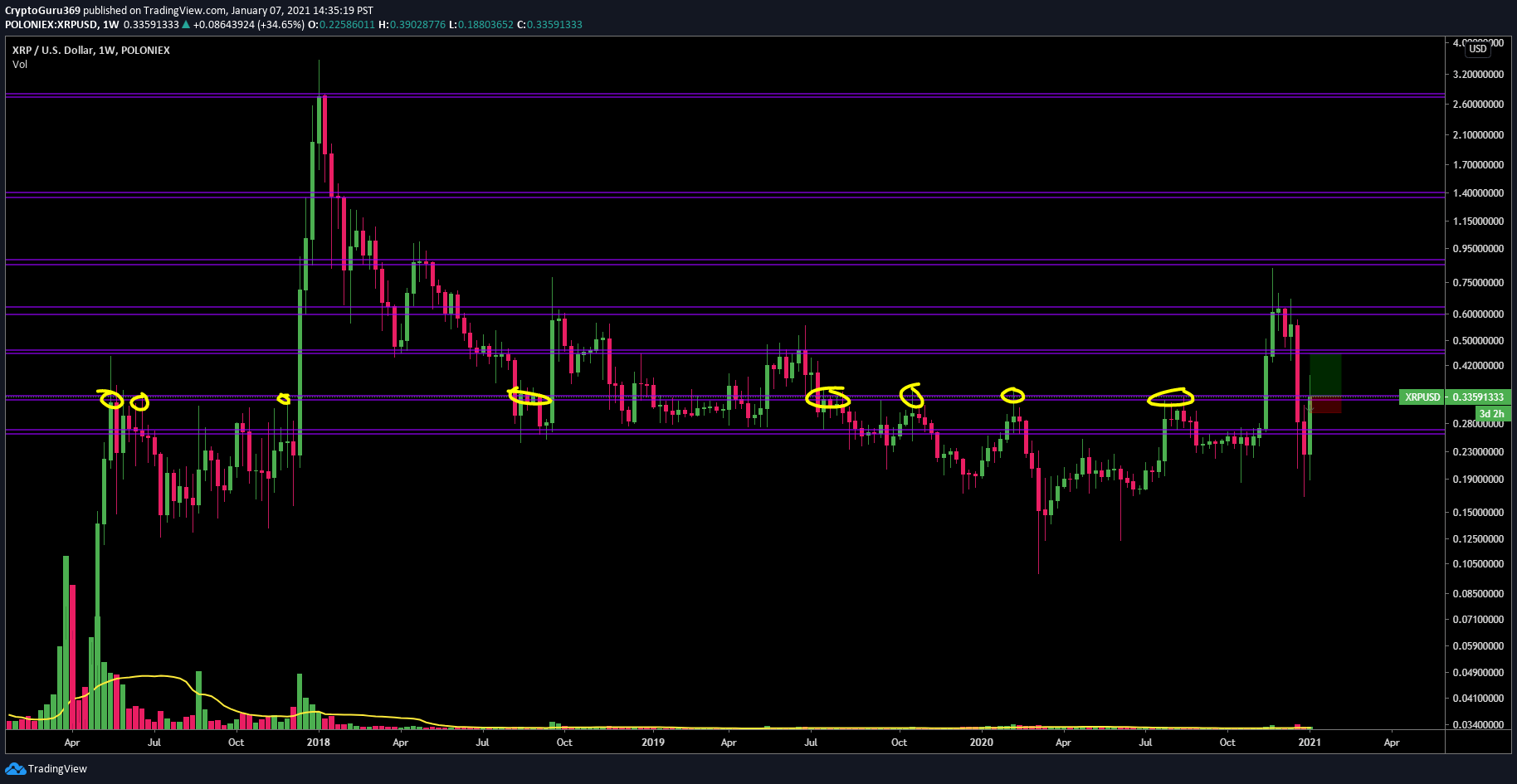The height and width of the screenshot is (784, 1517).
Task: Click the 2021 label on the time axis
Action: [1310, 743]
